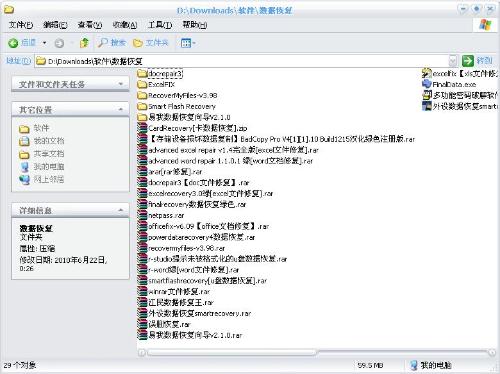The height and width of the screenshot is (374, 500).
Task: Select the 多功能密码破解 program
Action: (x=460, y=95)
